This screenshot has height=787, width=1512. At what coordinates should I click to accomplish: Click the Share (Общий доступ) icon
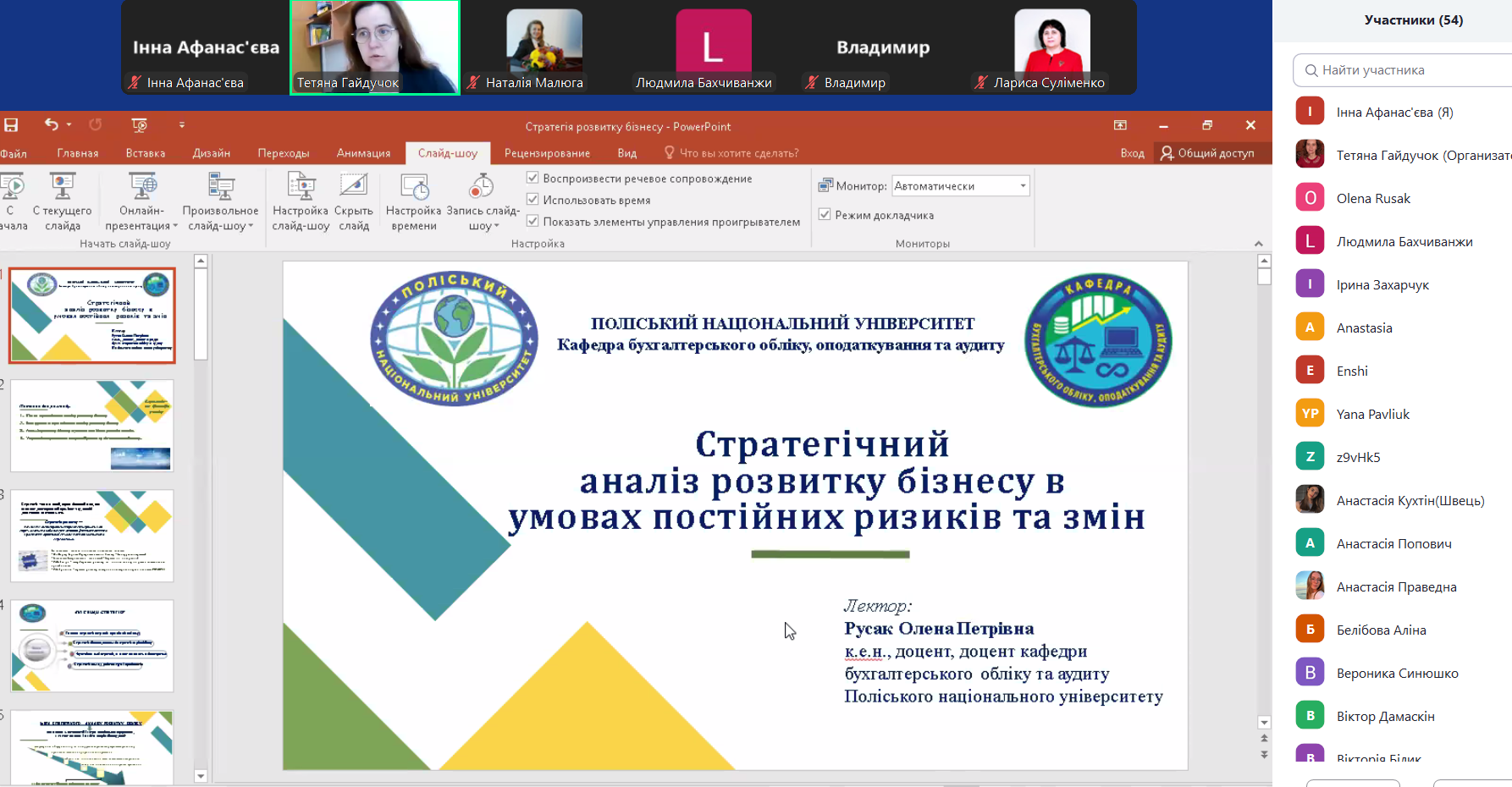pyautogui.click(x=1167, y=153)
